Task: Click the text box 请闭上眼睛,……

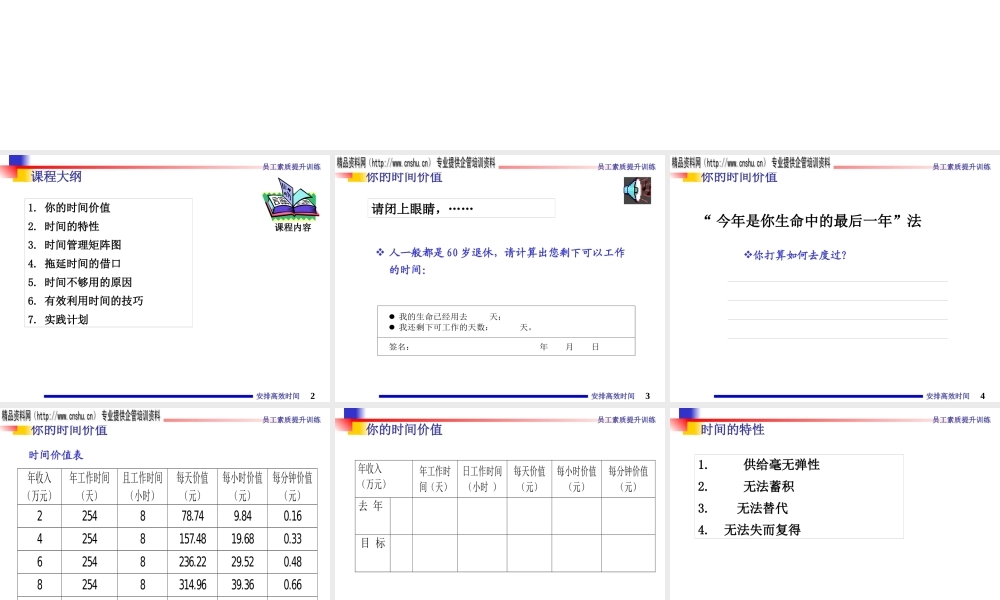Action: (461, 209)
